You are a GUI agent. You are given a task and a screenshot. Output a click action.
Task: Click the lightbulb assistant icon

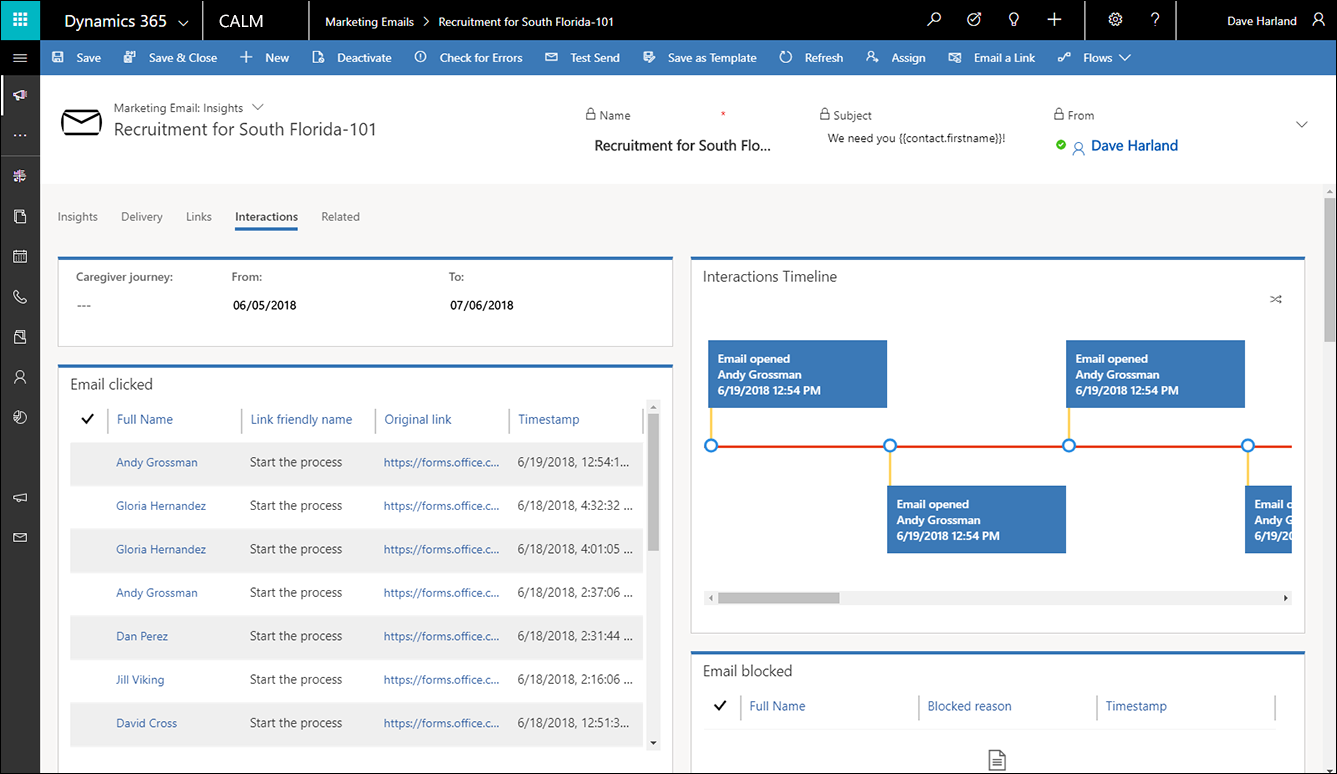1013,20
